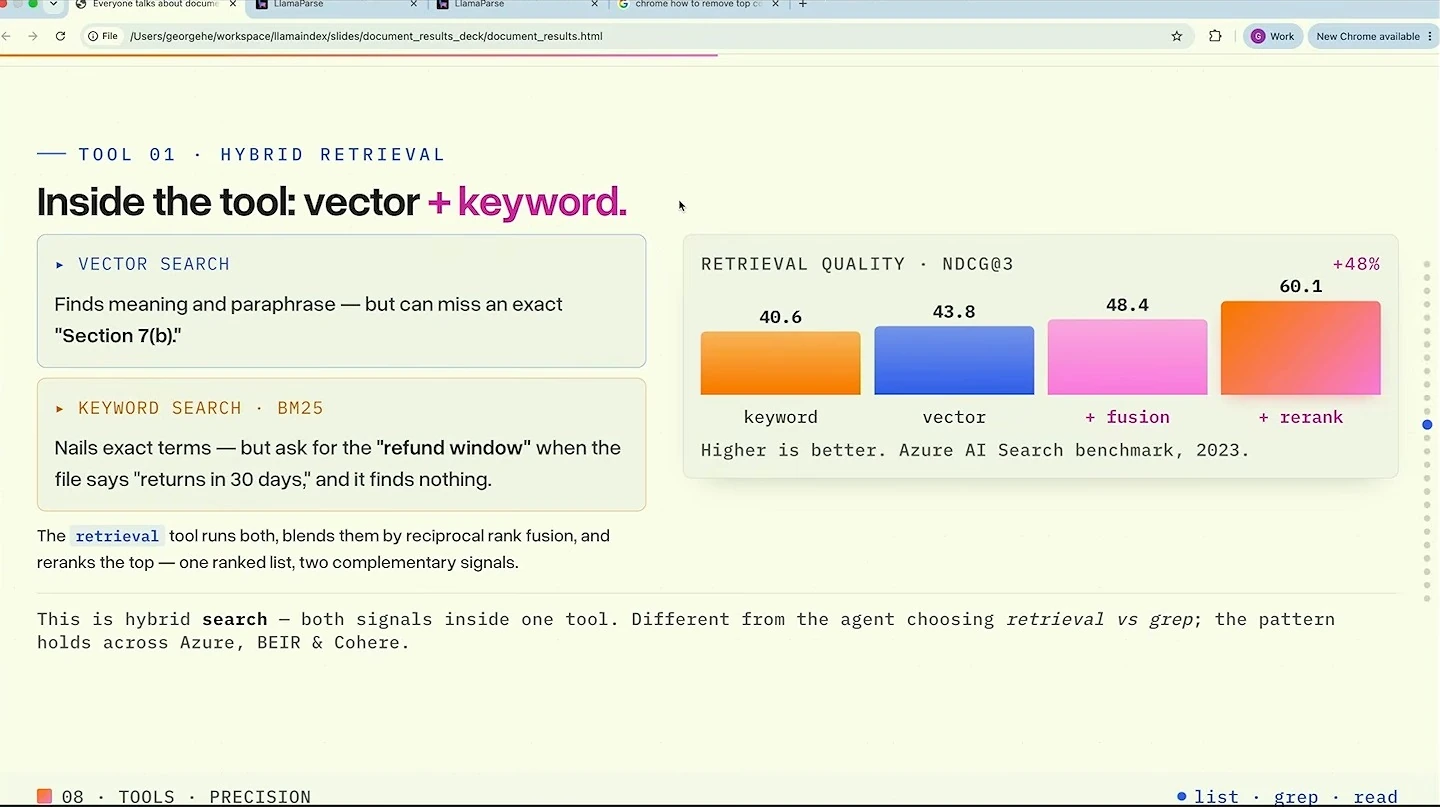Click the tall rerank bar in the chart
Image resolution: width=1440 pixels, height=807 pixels.
[x=1300, y=348]
